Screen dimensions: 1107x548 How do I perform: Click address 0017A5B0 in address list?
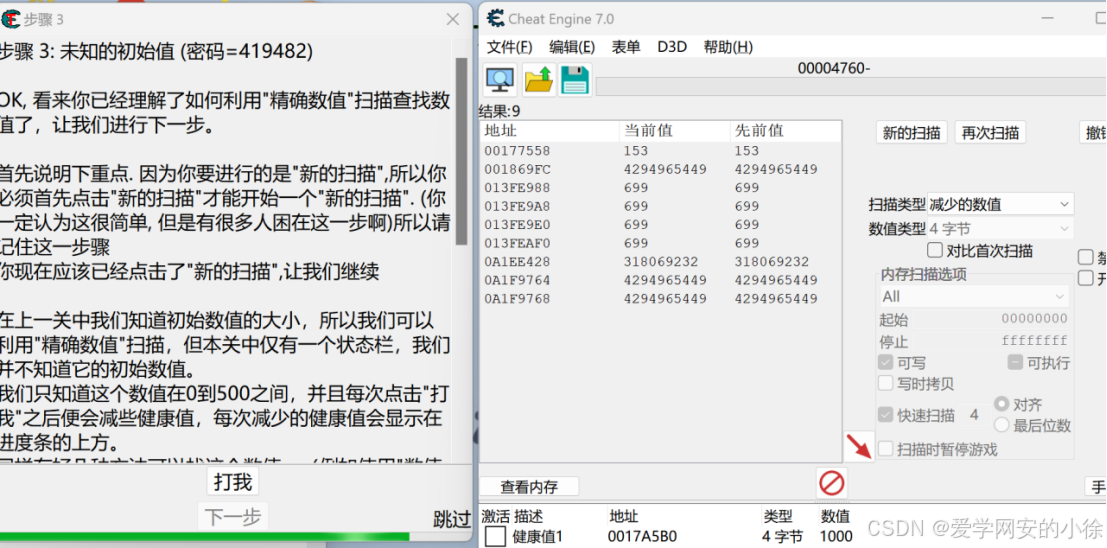[x=642, y=537]
